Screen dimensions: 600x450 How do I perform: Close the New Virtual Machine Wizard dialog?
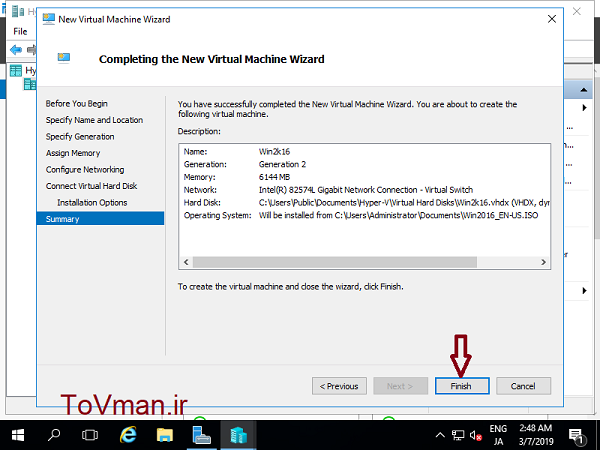[551, 19]
